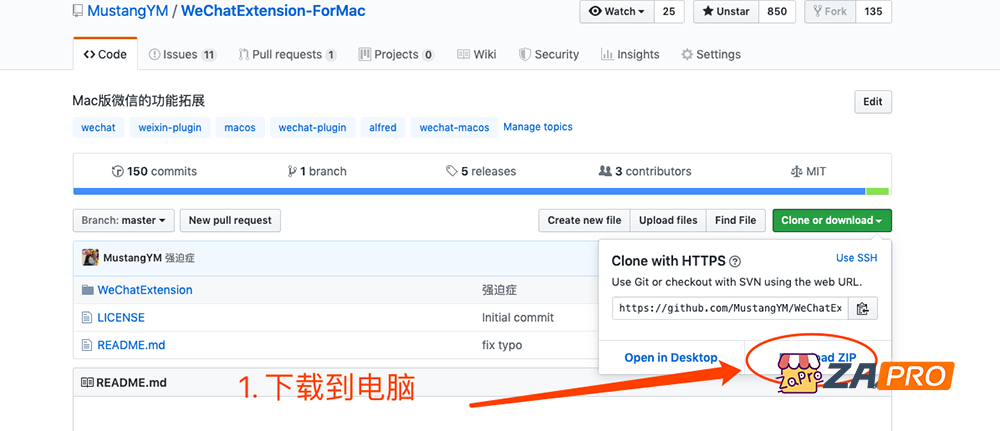This screenshot has height=431, width=1000.
Task: Choose Upload files
Action: point(668,221)
